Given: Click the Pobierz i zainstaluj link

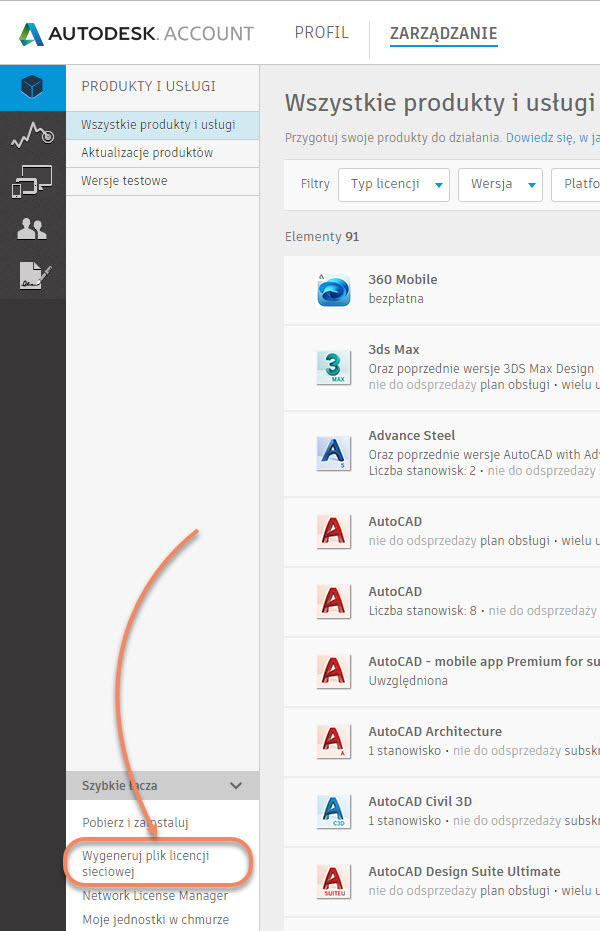Looking at the screenshot, I should click(x=135, y=823).
